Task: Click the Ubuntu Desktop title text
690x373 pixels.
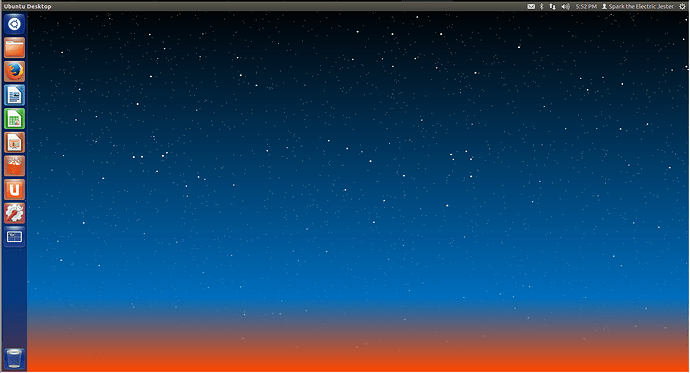Action: pos(27,7)
